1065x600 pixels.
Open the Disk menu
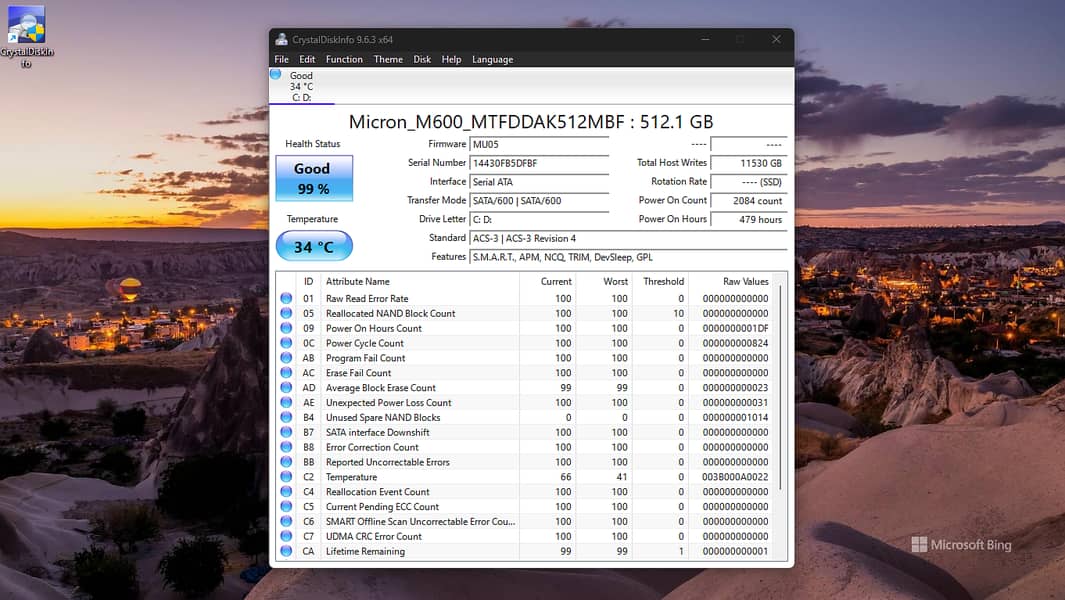click(x=422, y=59)
